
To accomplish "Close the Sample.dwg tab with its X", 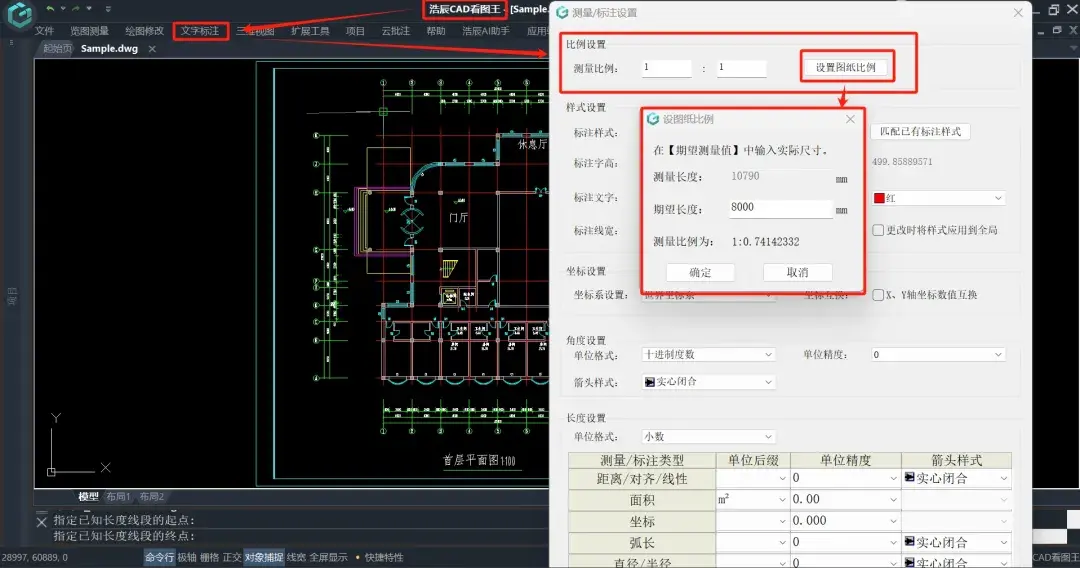I will click(152, 49).
